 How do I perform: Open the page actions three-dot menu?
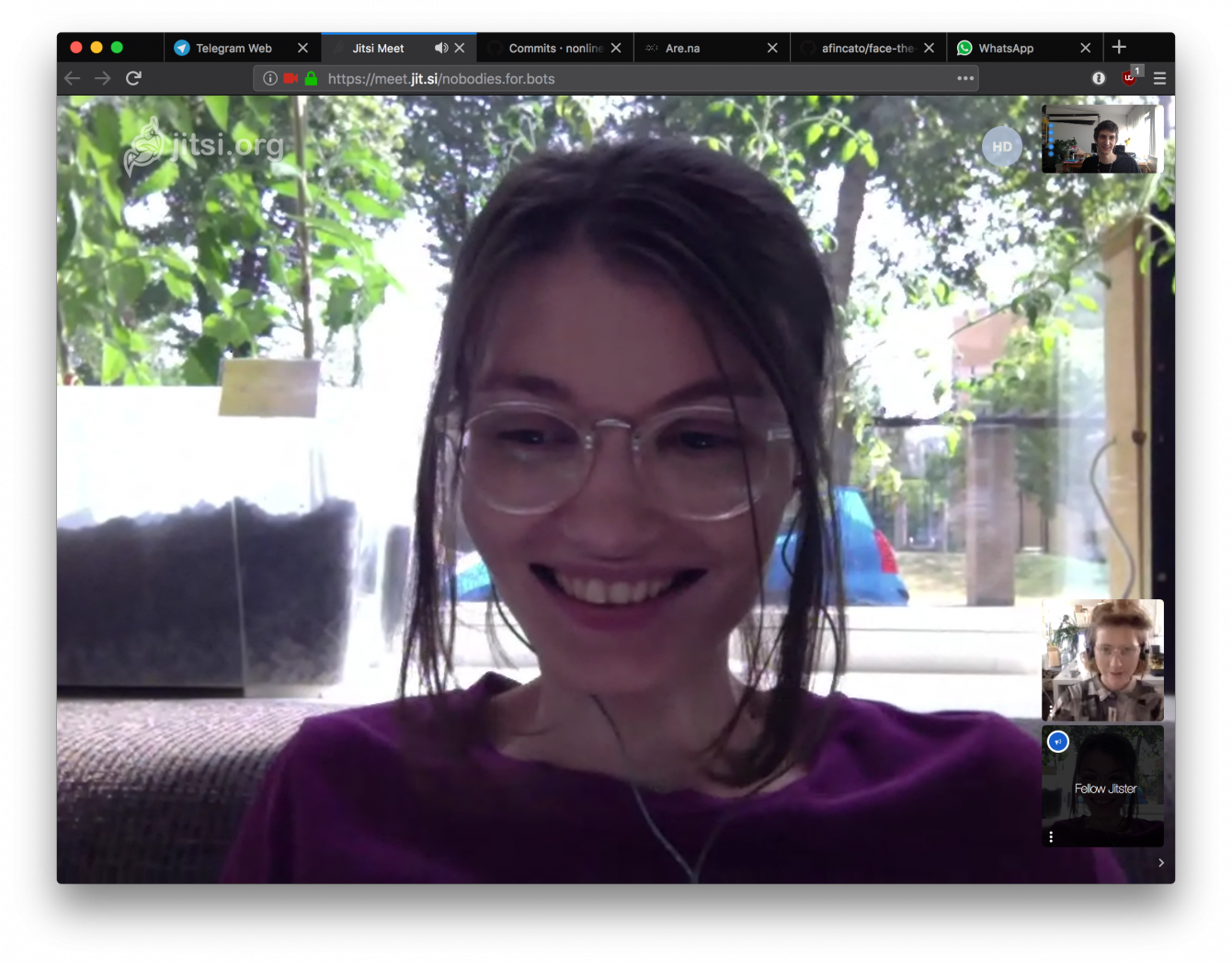(x=965, y=78)
